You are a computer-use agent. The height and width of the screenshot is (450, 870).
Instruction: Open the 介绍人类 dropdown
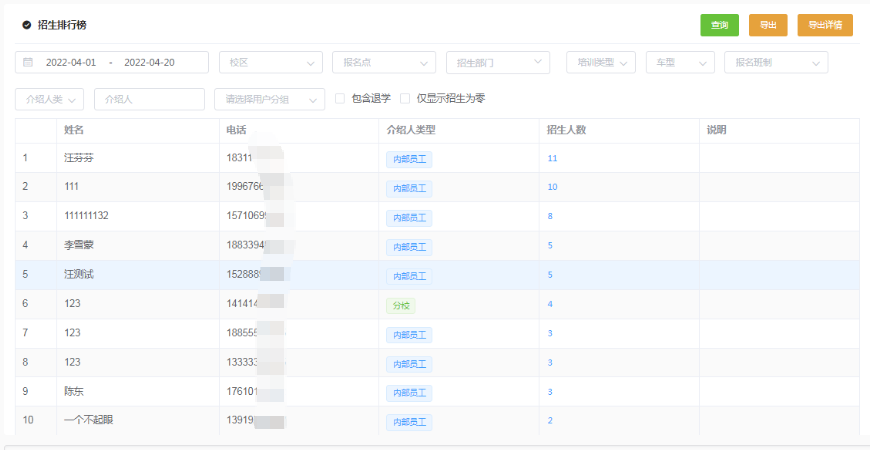(x=49, y=99)
